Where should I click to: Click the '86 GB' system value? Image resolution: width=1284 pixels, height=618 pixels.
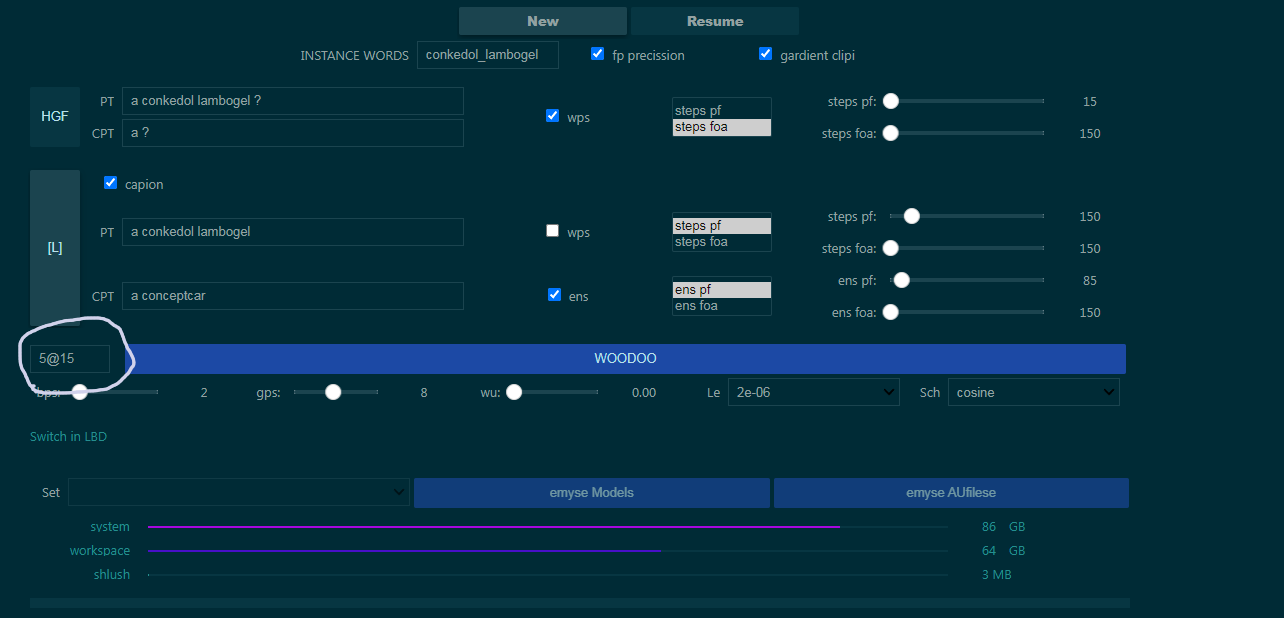pos(1003,526)
